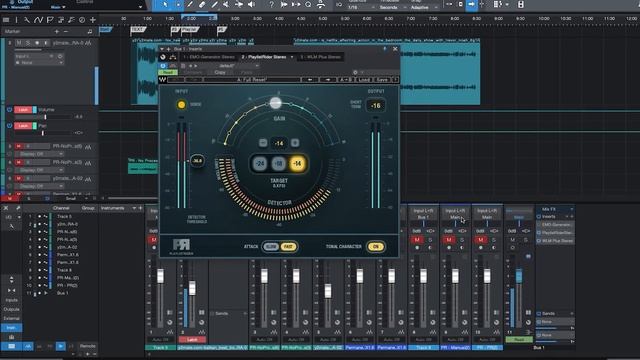Switch to WLM Plus Stereo insert tab
The width and height of the screenshot is (640, 360).
320,57
